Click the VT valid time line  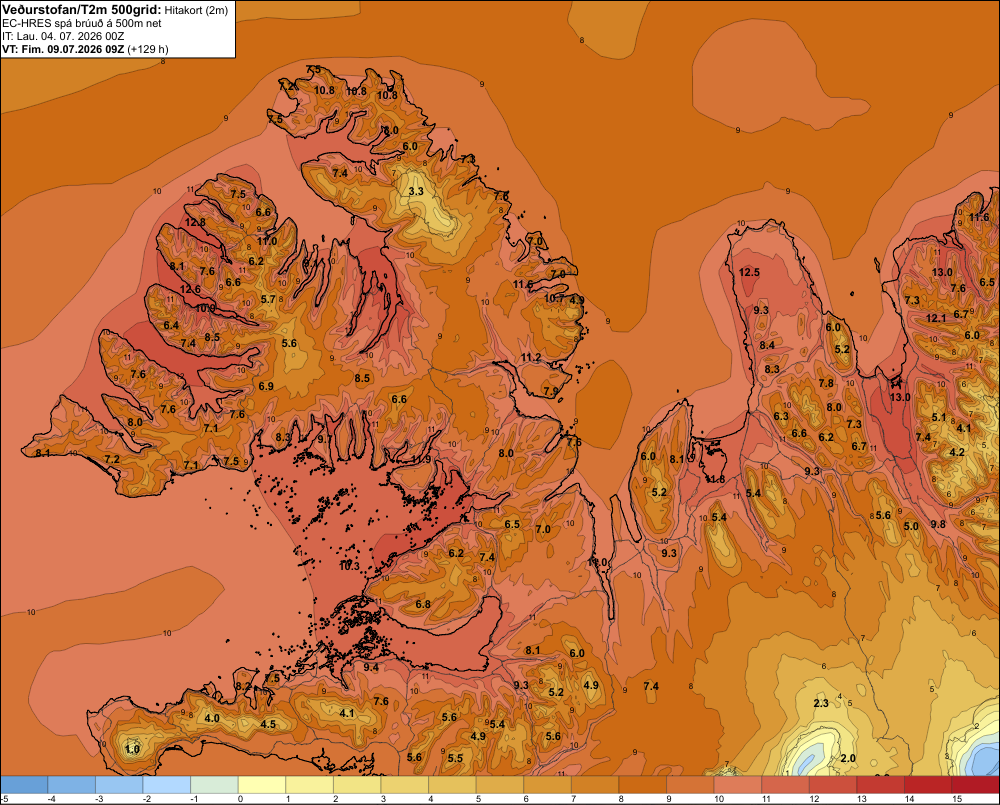[x=85, y=49]
